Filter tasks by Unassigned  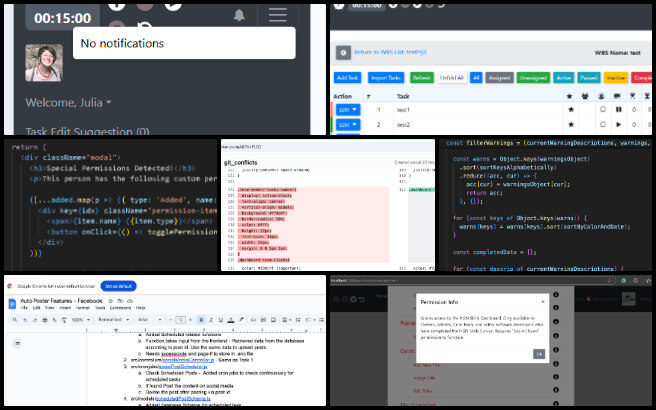coord(533,78)
